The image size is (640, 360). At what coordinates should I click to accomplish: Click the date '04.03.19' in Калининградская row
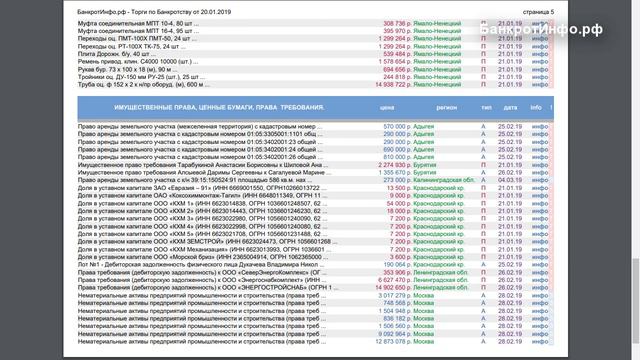pos(510,180)
